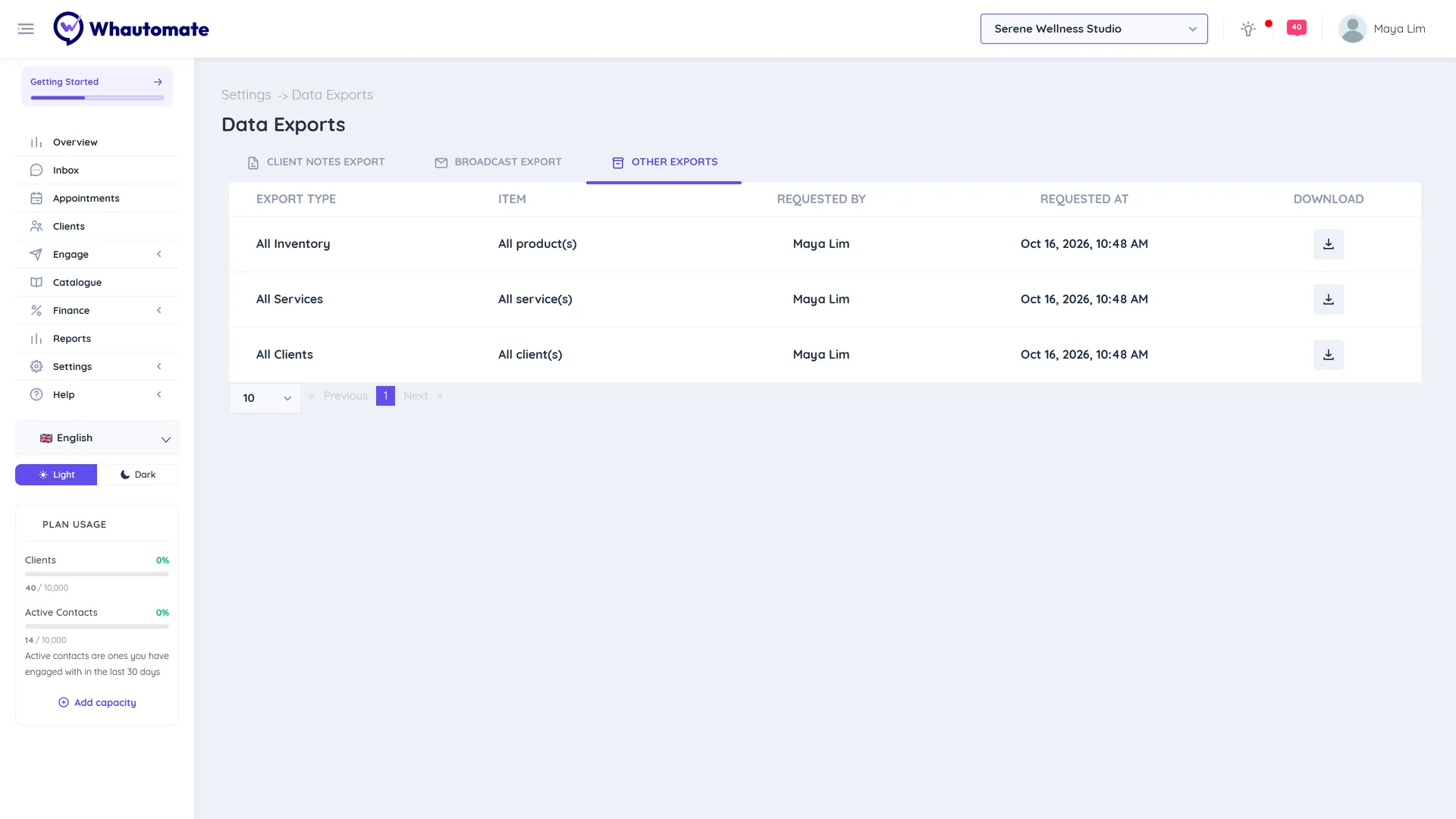Image resolution: width=1456 pixels, height=819 pixels.
Task: Click the Active Contacts usage bar
Action: click(x=97, y=626)
